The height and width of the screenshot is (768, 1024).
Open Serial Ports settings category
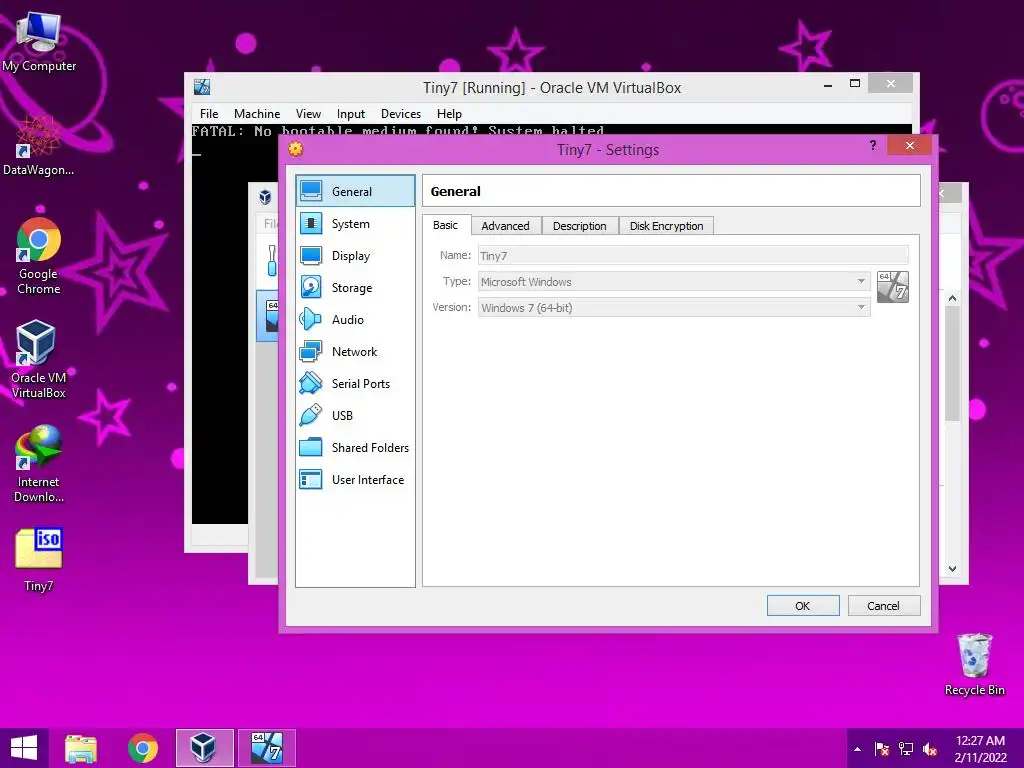(x=355, y=383)
